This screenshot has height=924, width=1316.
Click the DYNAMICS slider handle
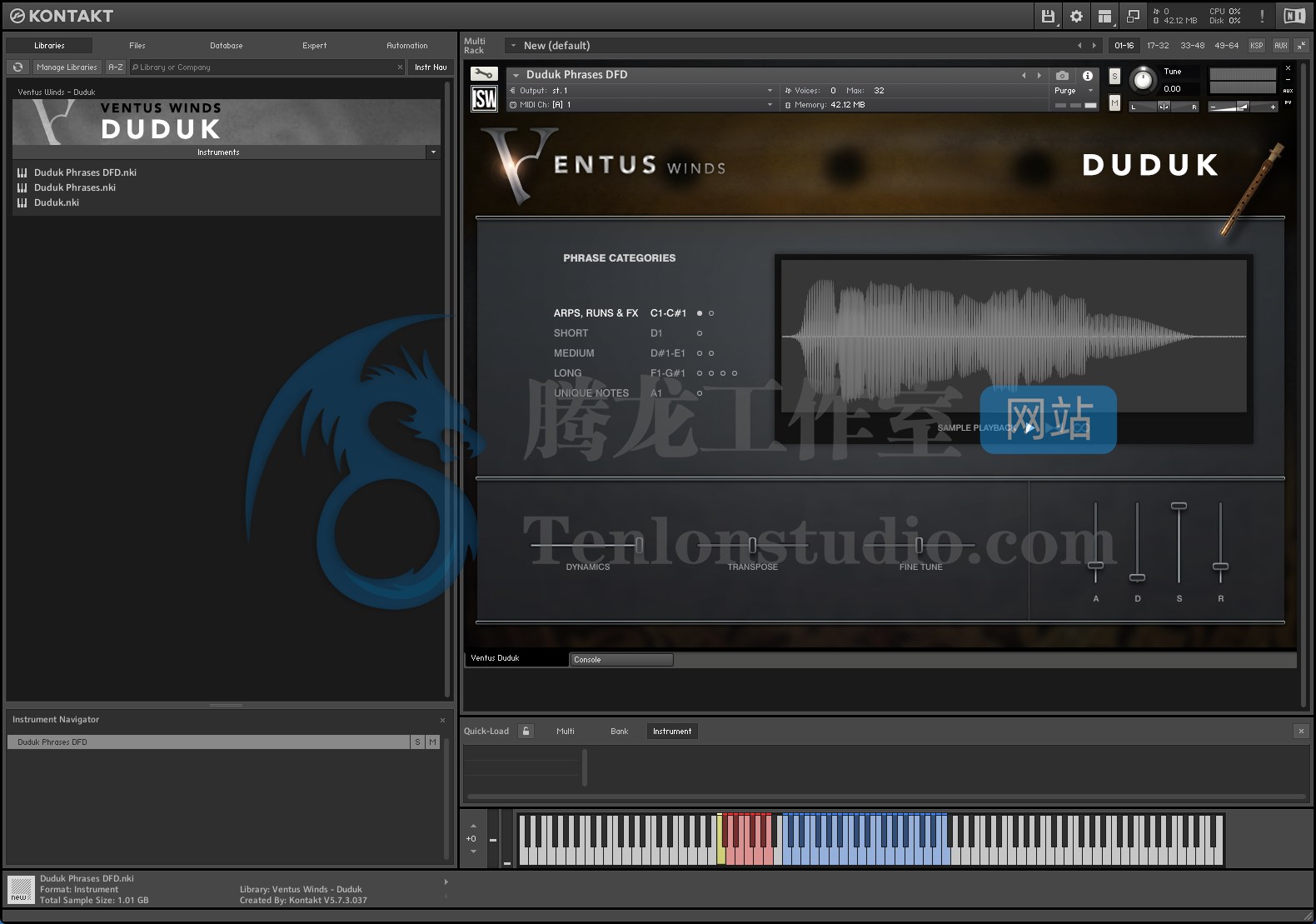pos(639,545)
